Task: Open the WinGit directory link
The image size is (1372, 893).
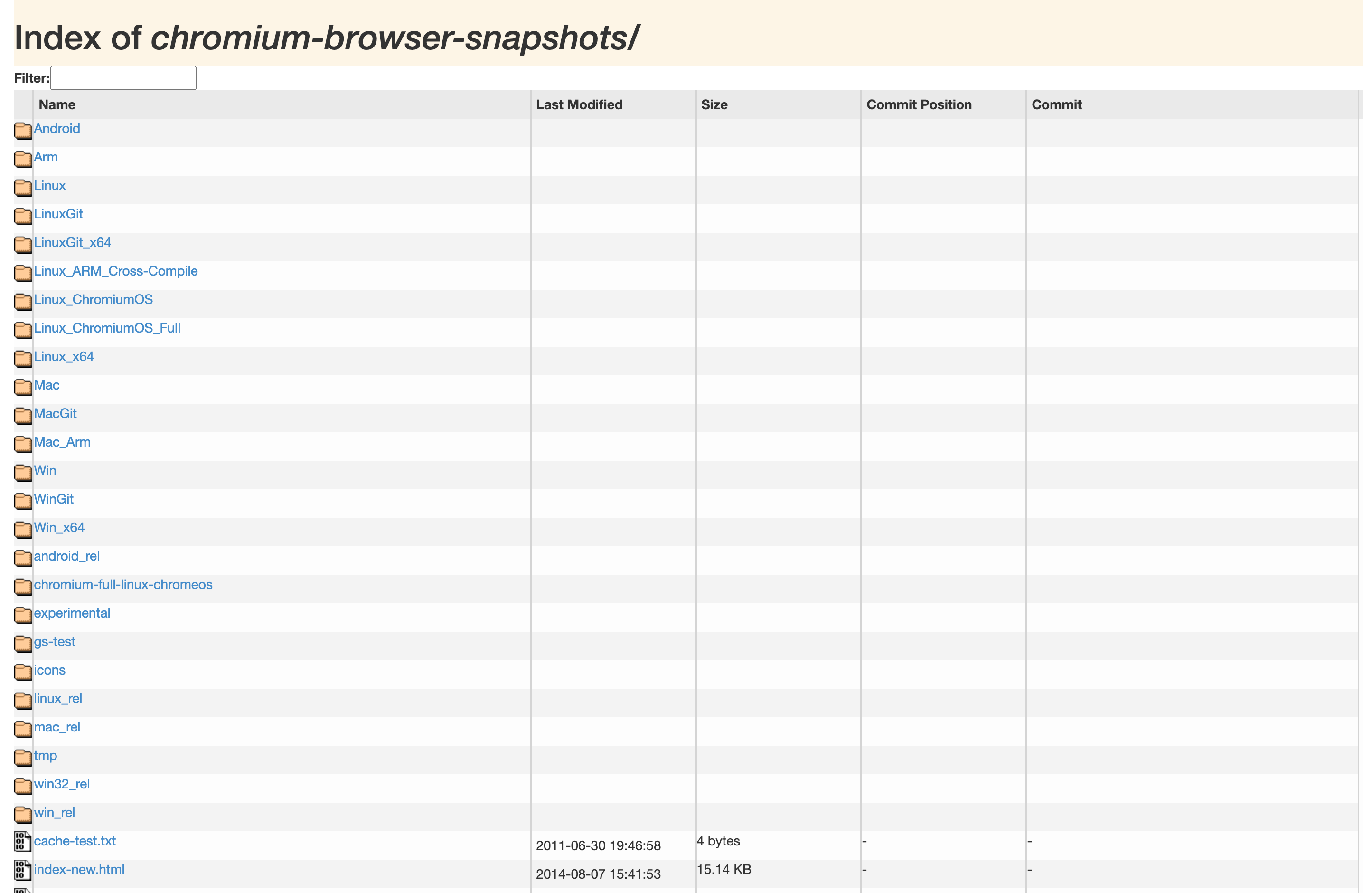Action: coord(54,499)
